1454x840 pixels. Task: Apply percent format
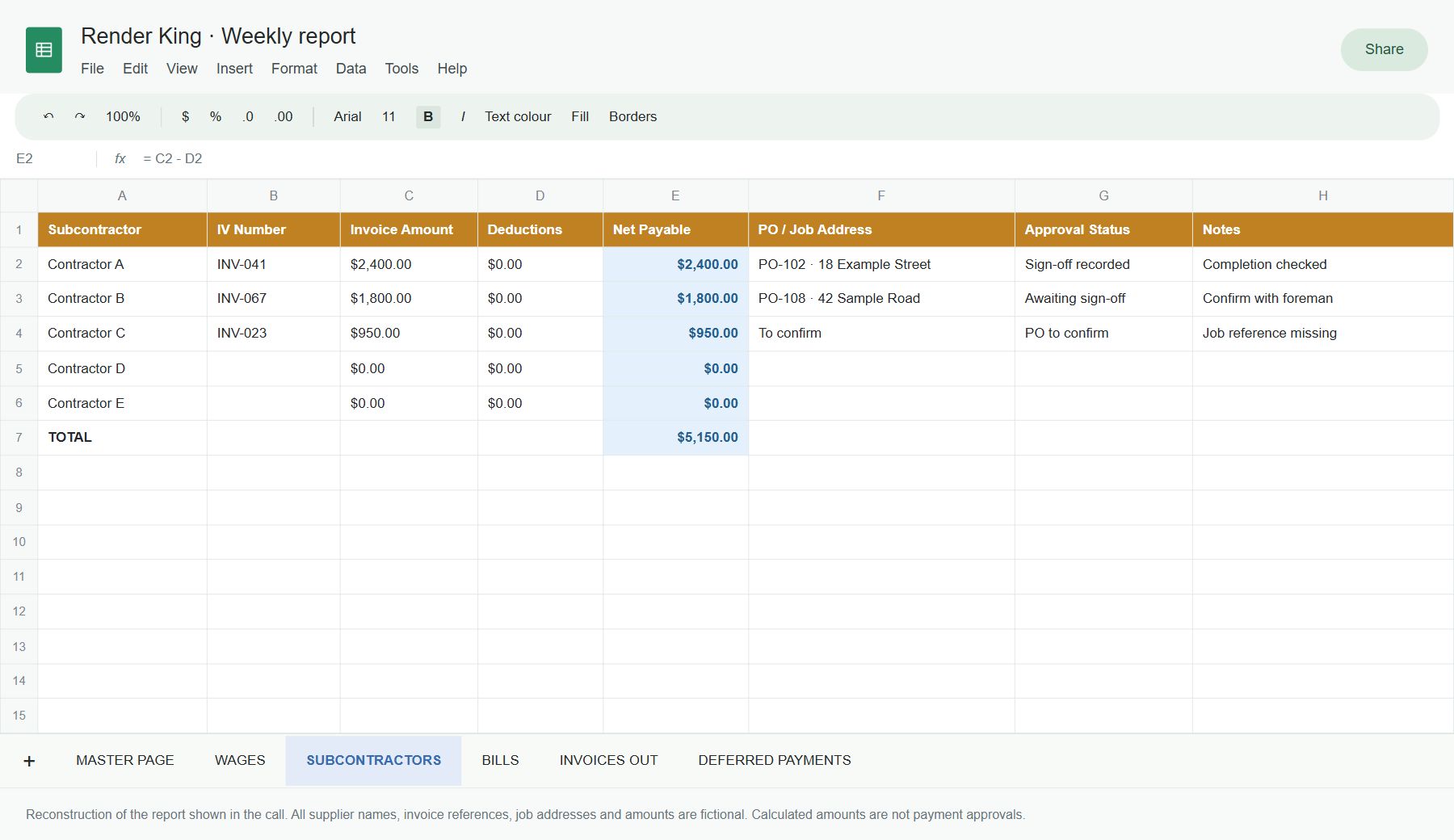(x=216, y=116)
